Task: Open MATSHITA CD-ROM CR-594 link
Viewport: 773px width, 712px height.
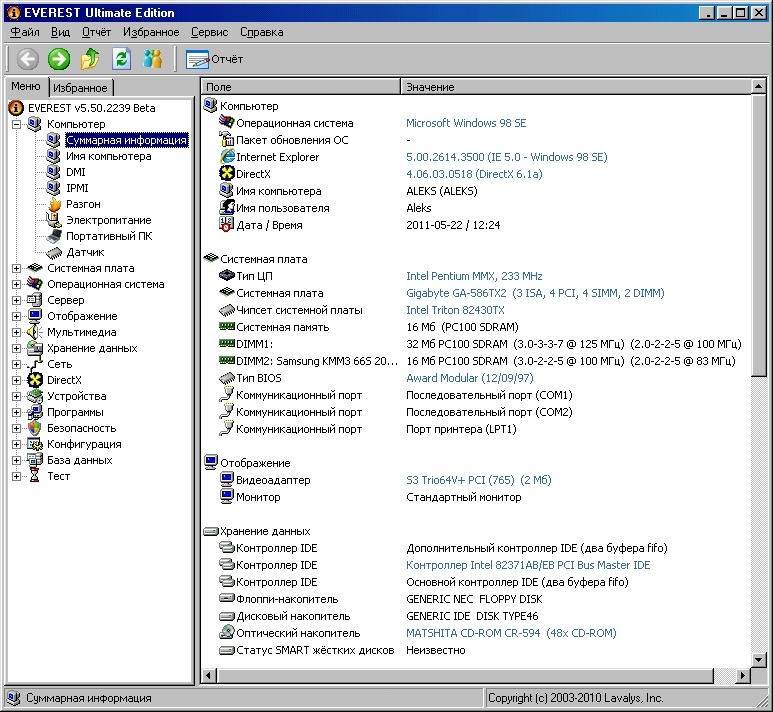Action: pos(511,633)
